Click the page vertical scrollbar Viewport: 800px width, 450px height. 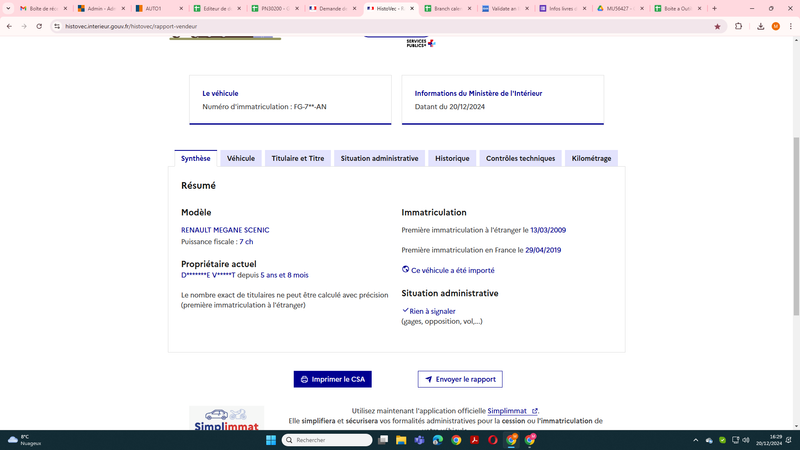point(796,227)
